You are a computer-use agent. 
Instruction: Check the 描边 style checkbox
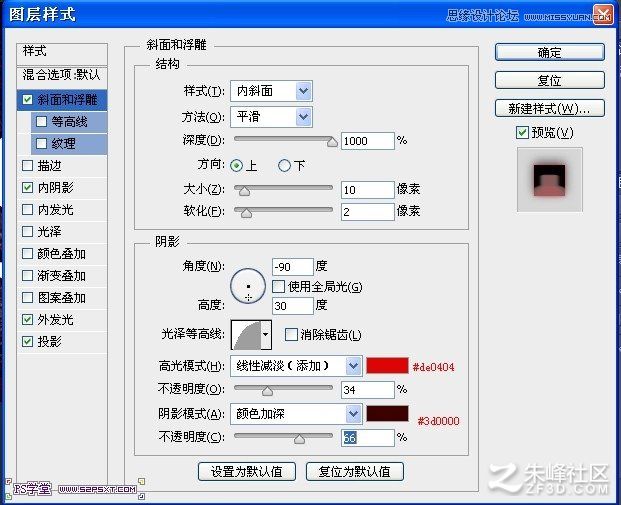[27, 166]
